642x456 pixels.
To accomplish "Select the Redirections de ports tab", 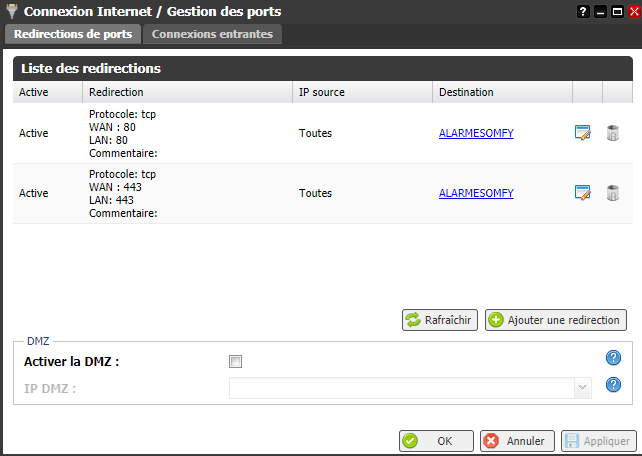I will click(73, 34).
